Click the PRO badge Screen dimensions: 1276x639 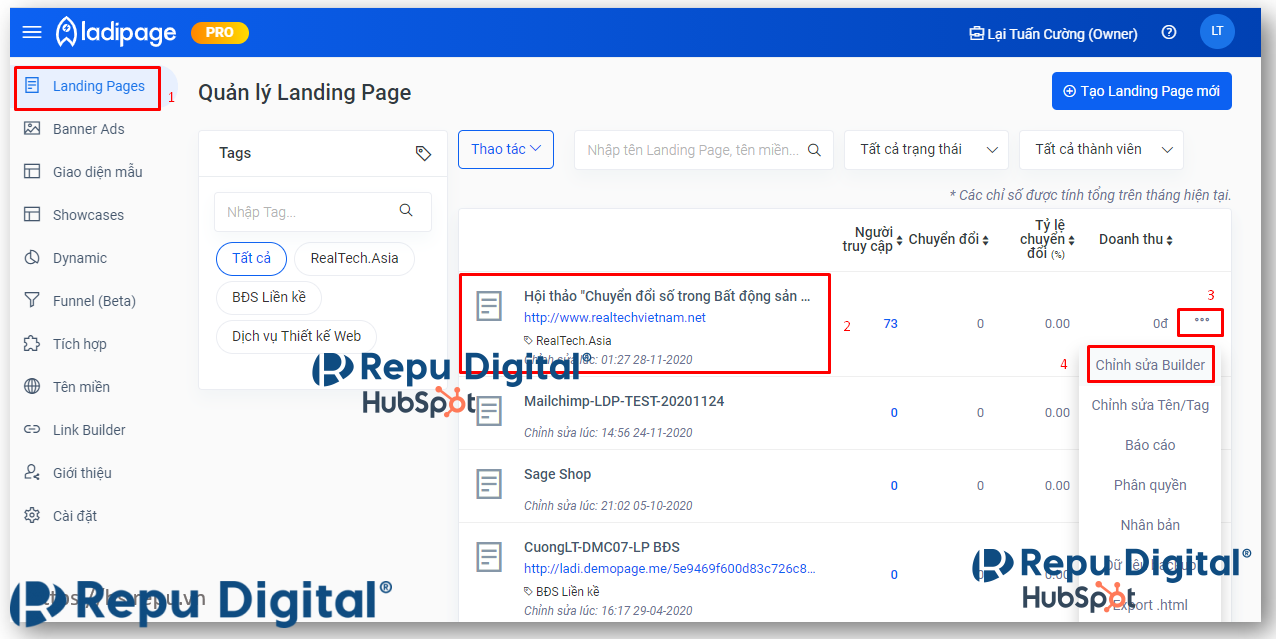[219, 32]
